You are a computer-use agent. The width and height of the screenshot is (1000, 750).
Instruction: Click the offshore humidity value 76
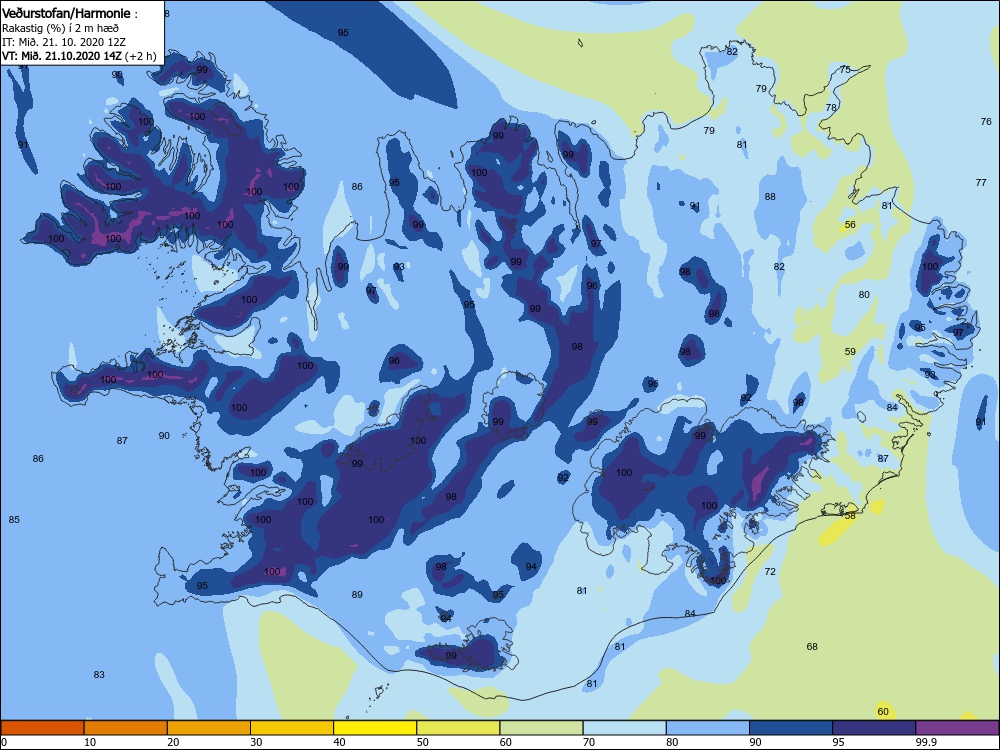point(986,121)
